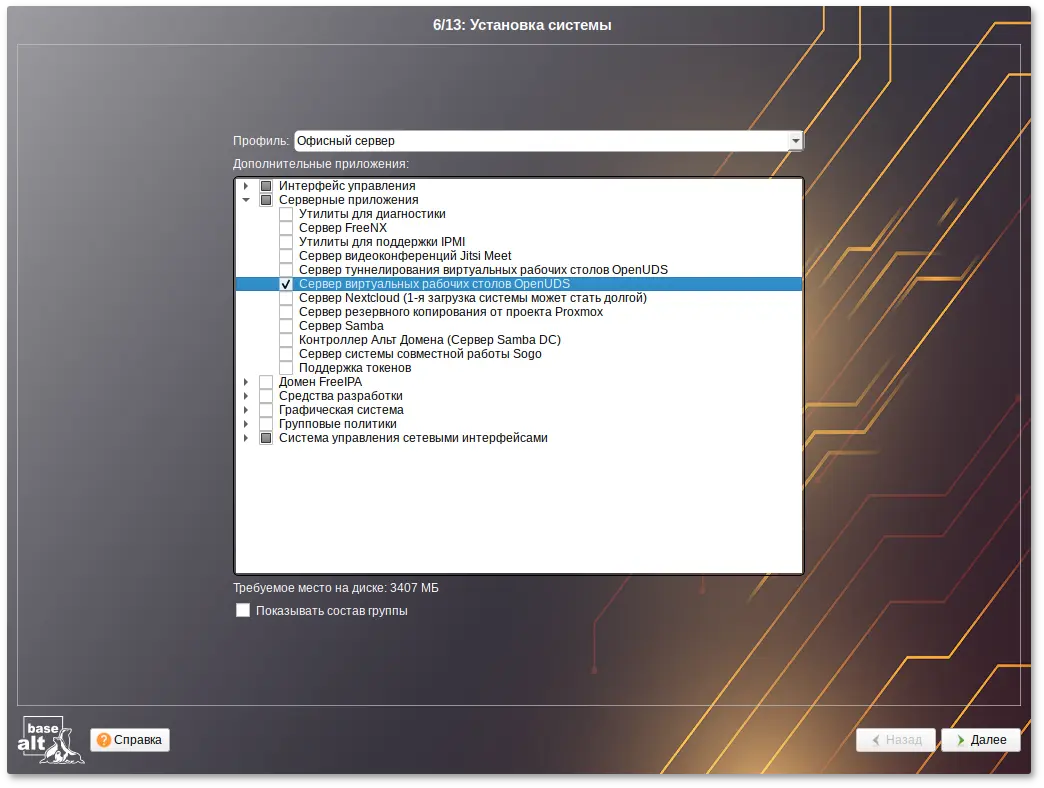Collapse the Серверные приложения group
Viewport: 1044px width, 788px height.
click(247, 199)
